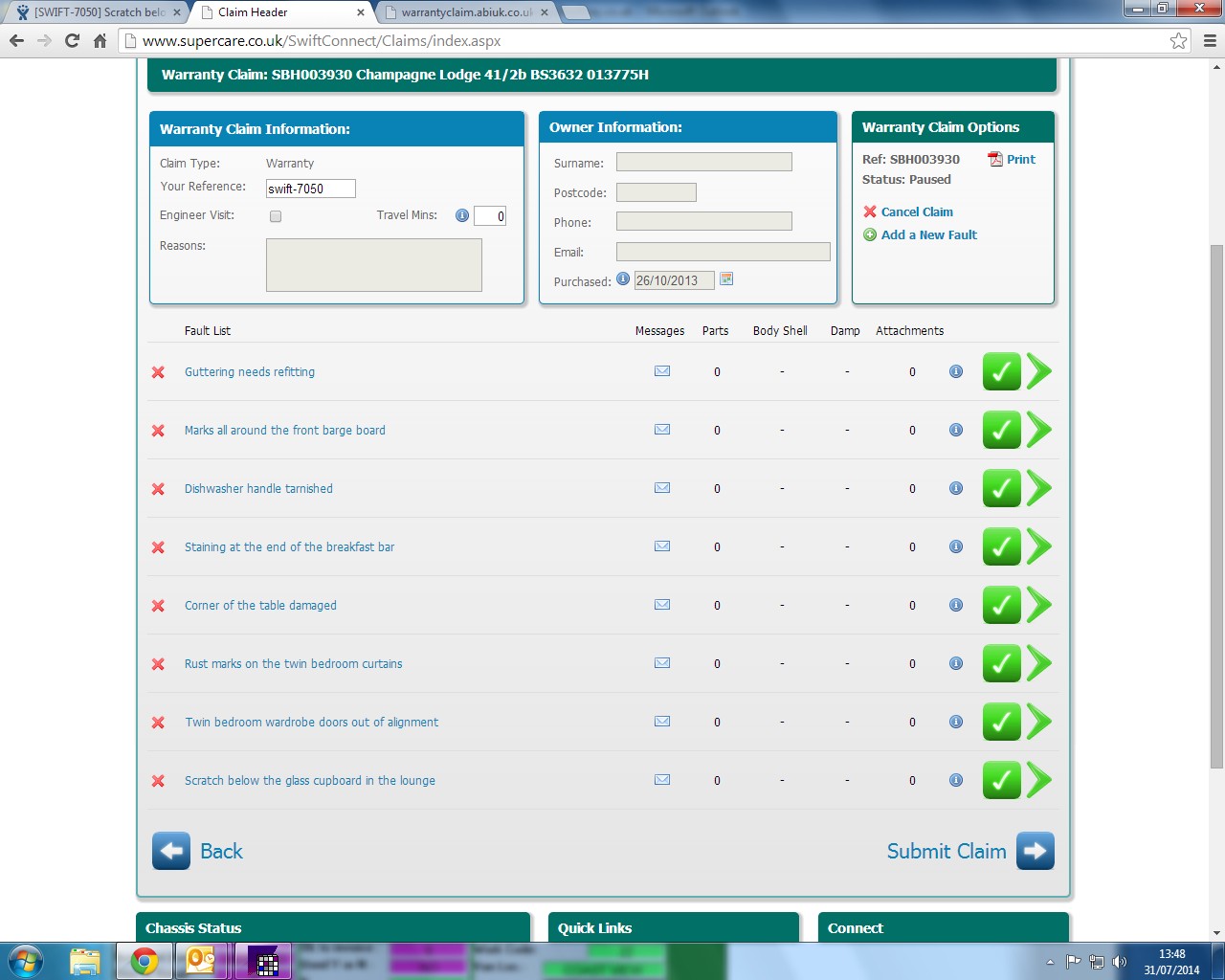Click green tick for Rust marks on curtains
The image size is (1225, 980).
[x=1002, y=663]
